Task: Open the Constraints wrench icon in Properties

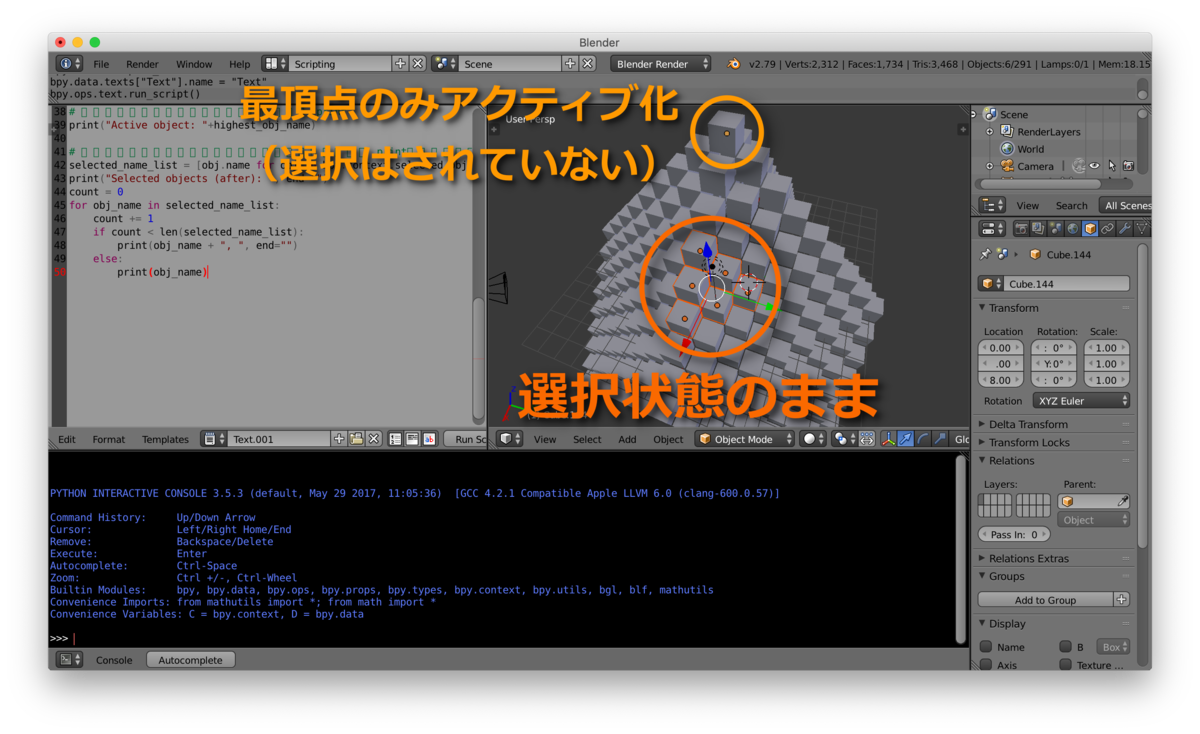Action: pyautogui.click(x=1124, y=228)
